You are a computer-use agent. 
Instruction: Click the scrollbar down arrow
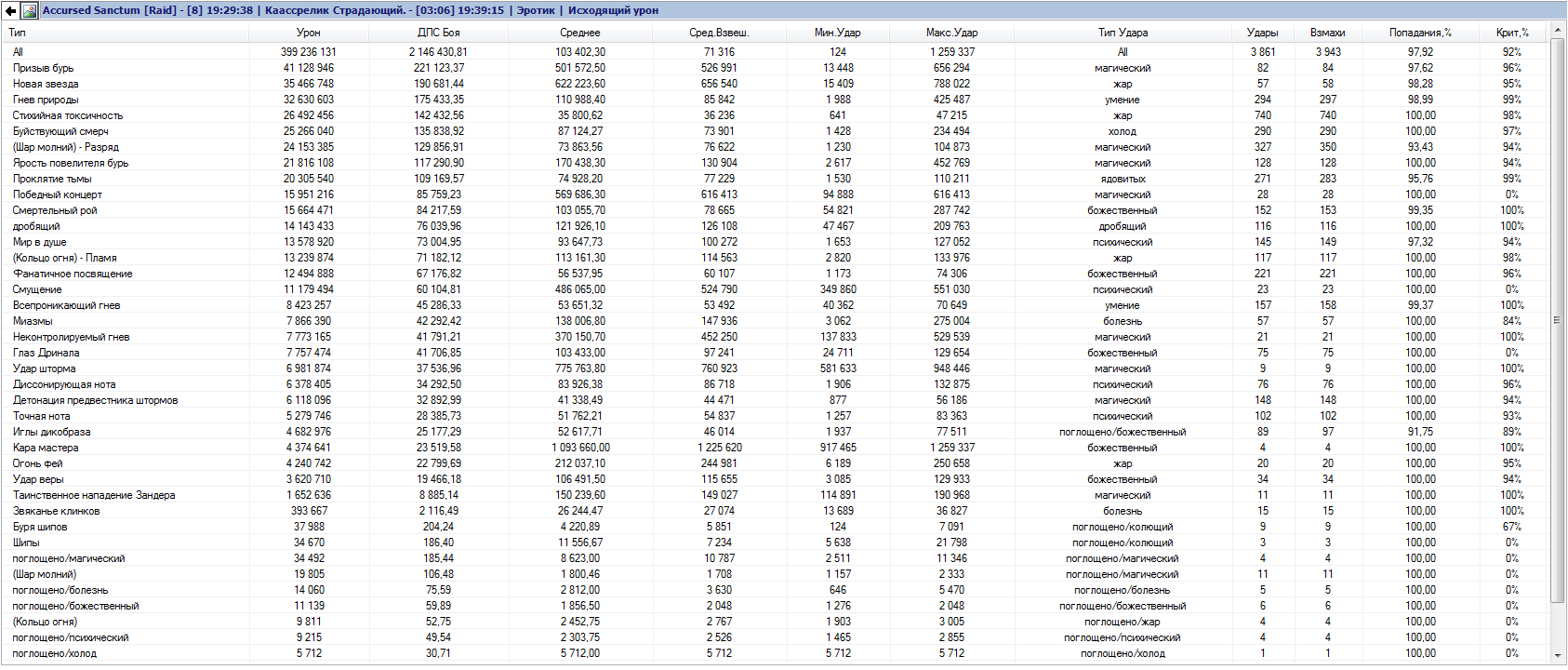coord(1558,655)
